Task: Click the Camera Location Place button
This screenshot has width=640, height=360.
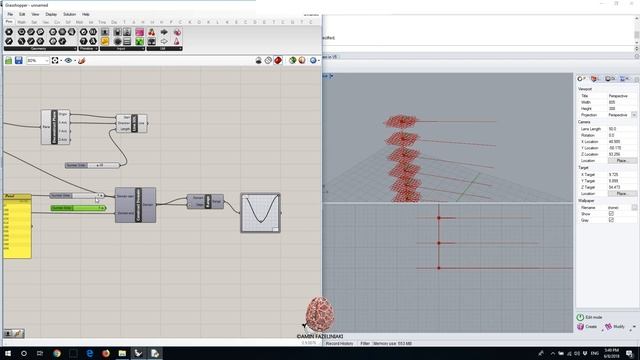Action: 622,161
